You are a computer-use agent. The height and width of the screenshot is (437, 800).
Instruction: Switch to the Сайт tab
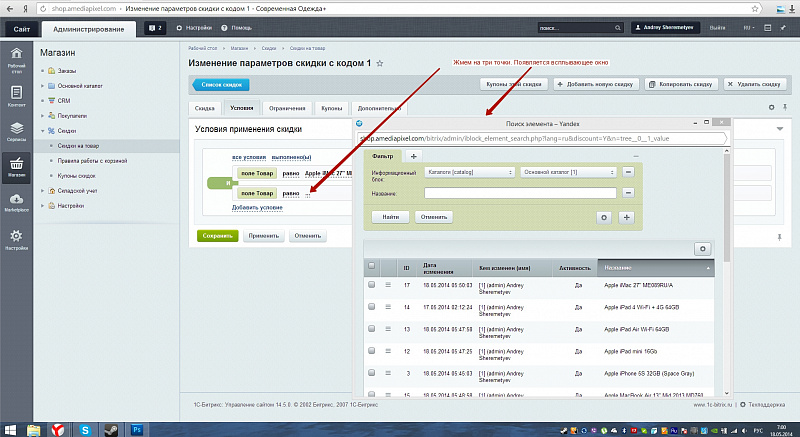[21, 29]
